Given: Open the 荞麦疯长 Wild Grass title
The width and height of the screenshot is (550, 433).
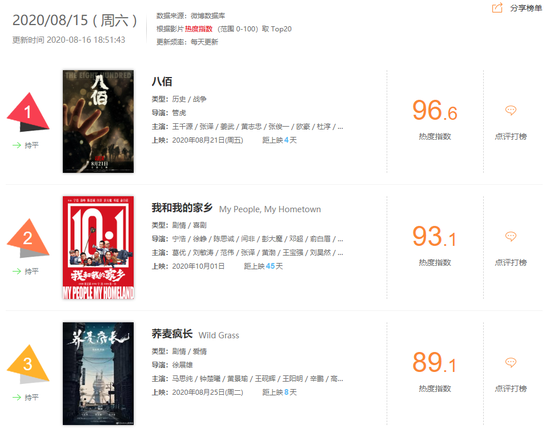Looking at the screenshot, I should (x=195, y=334).
